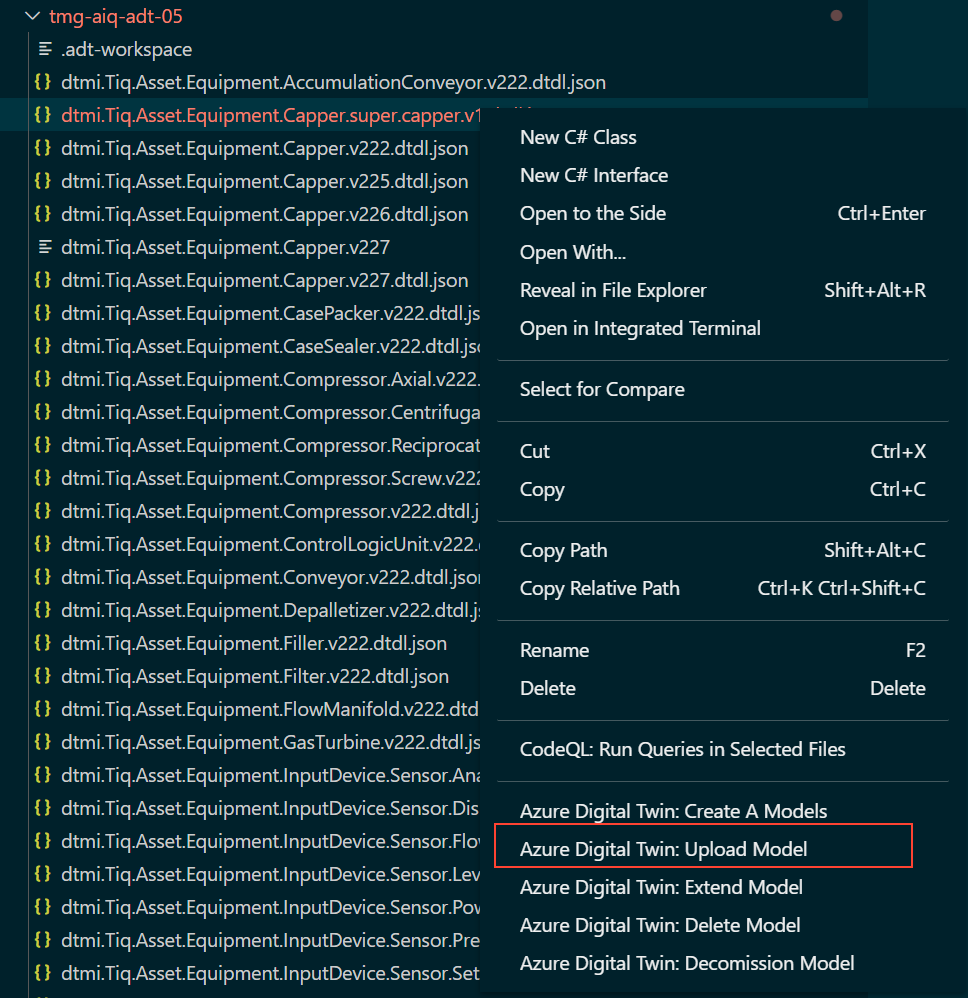Click JSON icon of Compressor.v222.dtdl file
The image size is (968, 998).
43,510
